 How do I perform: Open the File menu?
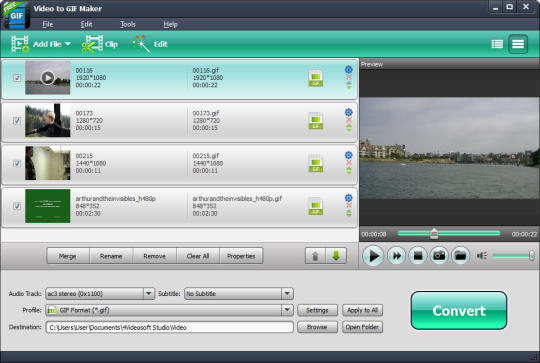[x=48, y=24]
